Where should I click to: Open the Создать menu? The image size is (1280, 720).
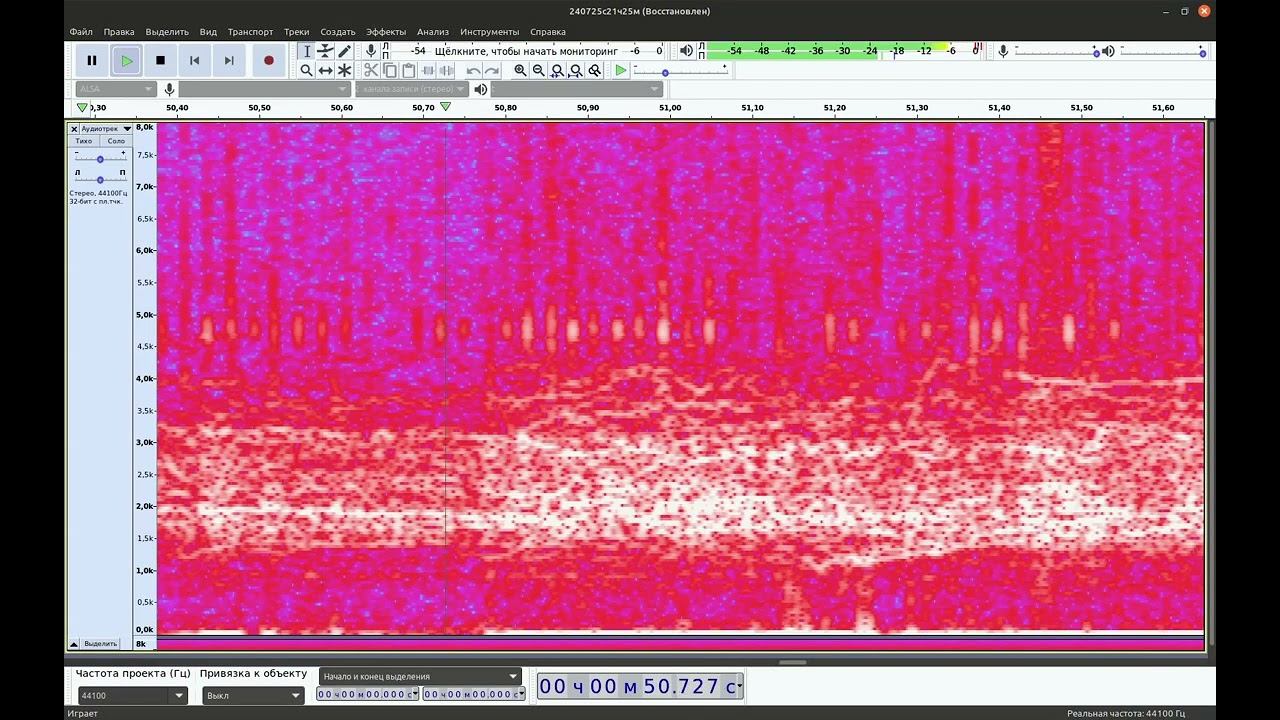(338, 32)
